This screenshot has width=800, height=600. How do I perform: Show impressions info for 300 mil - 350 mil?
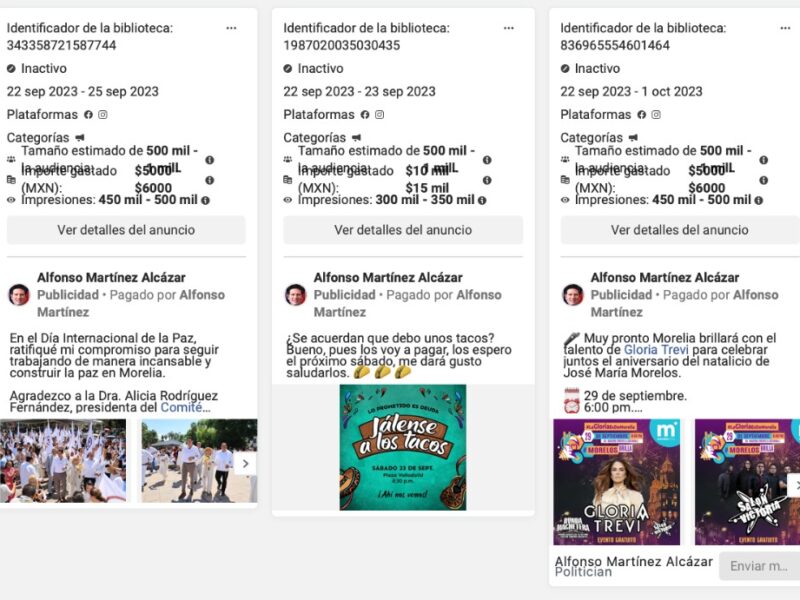(x=482, y=201)
